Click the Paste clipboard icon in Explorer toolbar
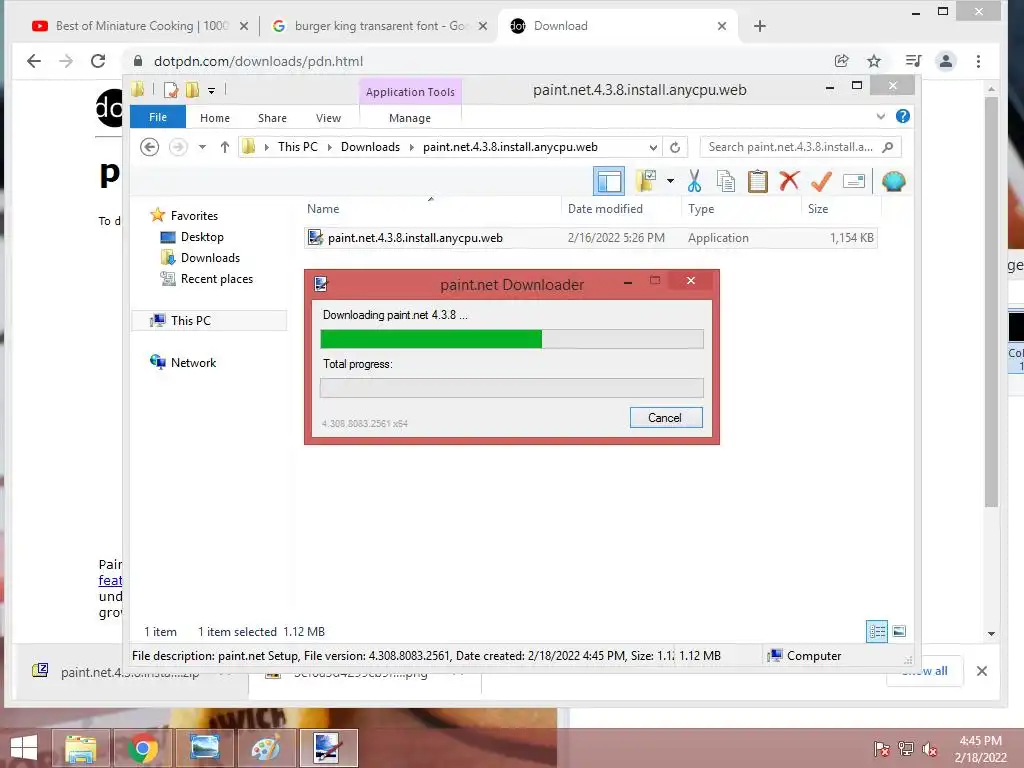Viewport: 1024px width, 768px height. pyautogui.click(x=758, y=182)
